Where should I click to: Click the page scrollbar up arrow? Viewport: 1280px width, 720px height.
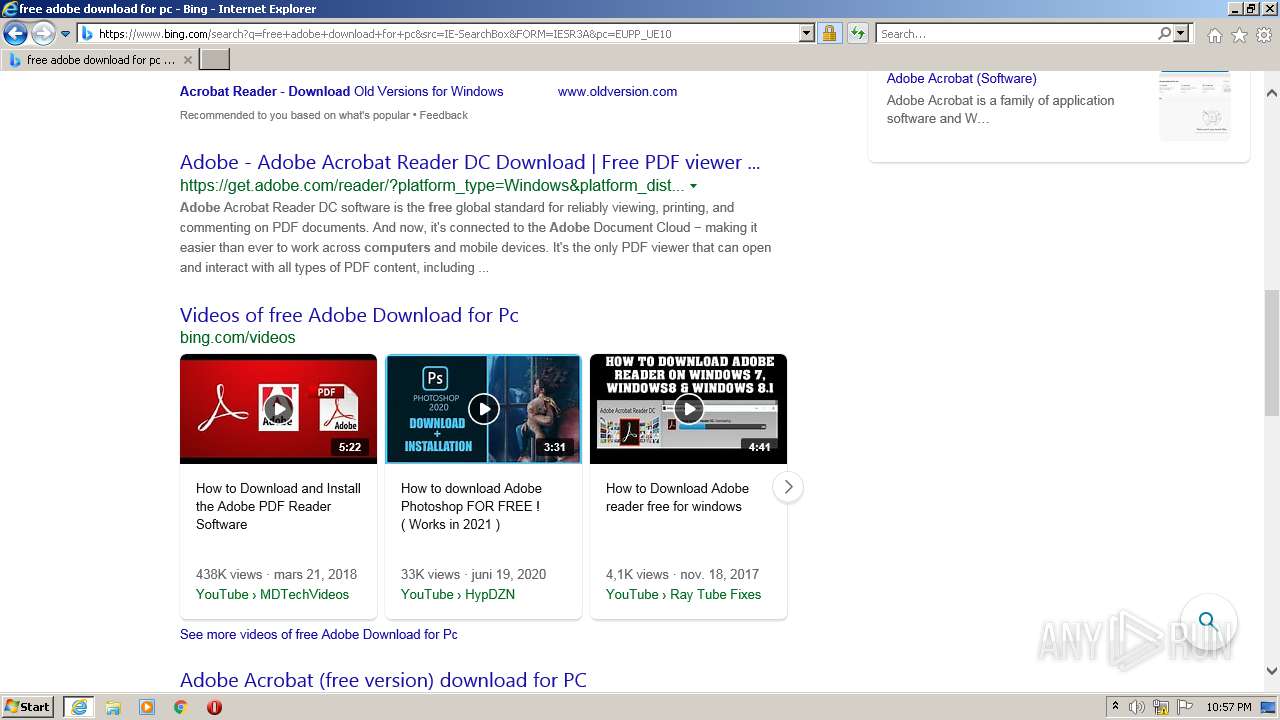[x=1271, y=93]
